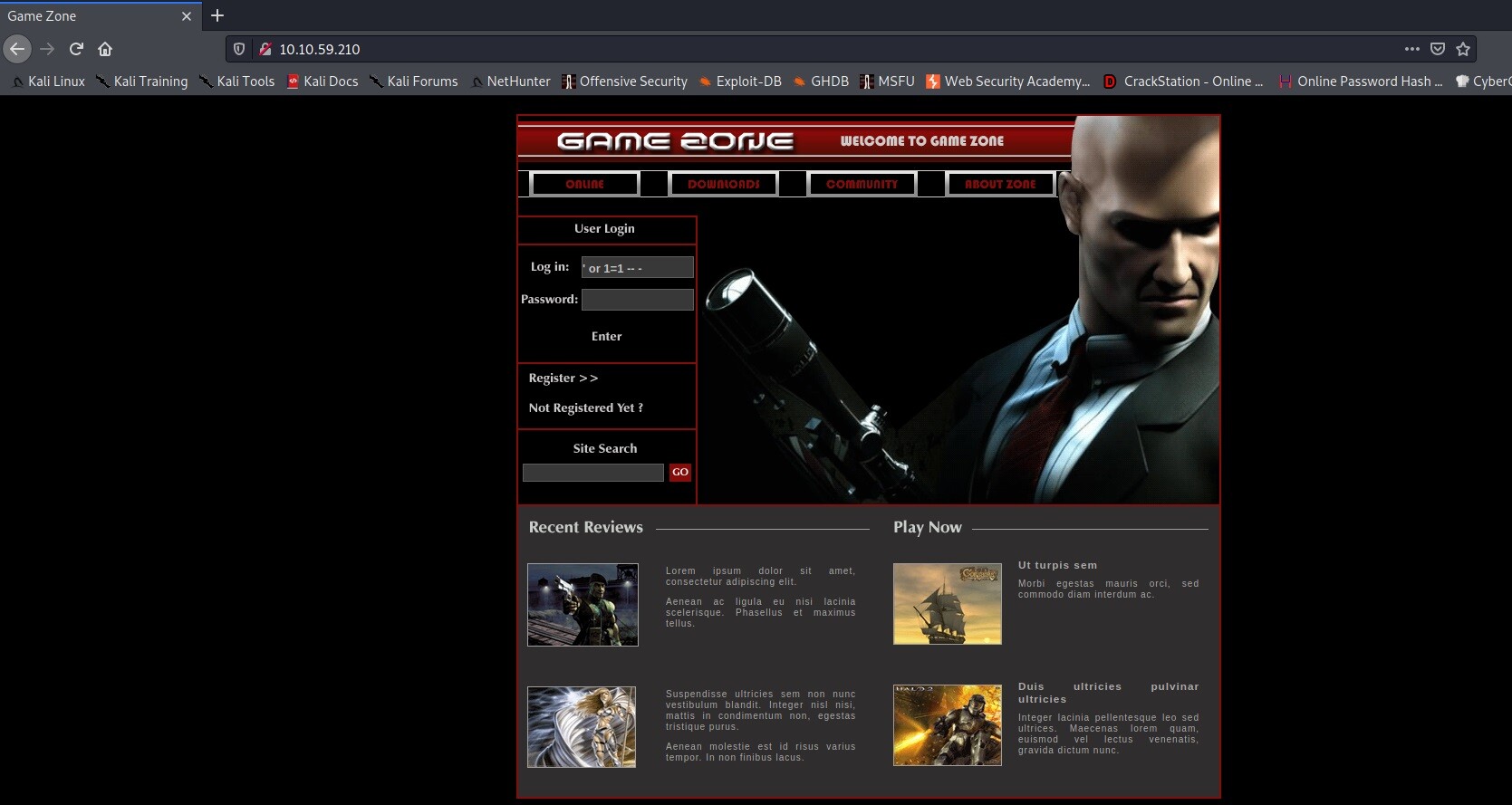Viewport: 1512px width, 805px height.
Task: Go to the browser home page
Action: point(105,49)
